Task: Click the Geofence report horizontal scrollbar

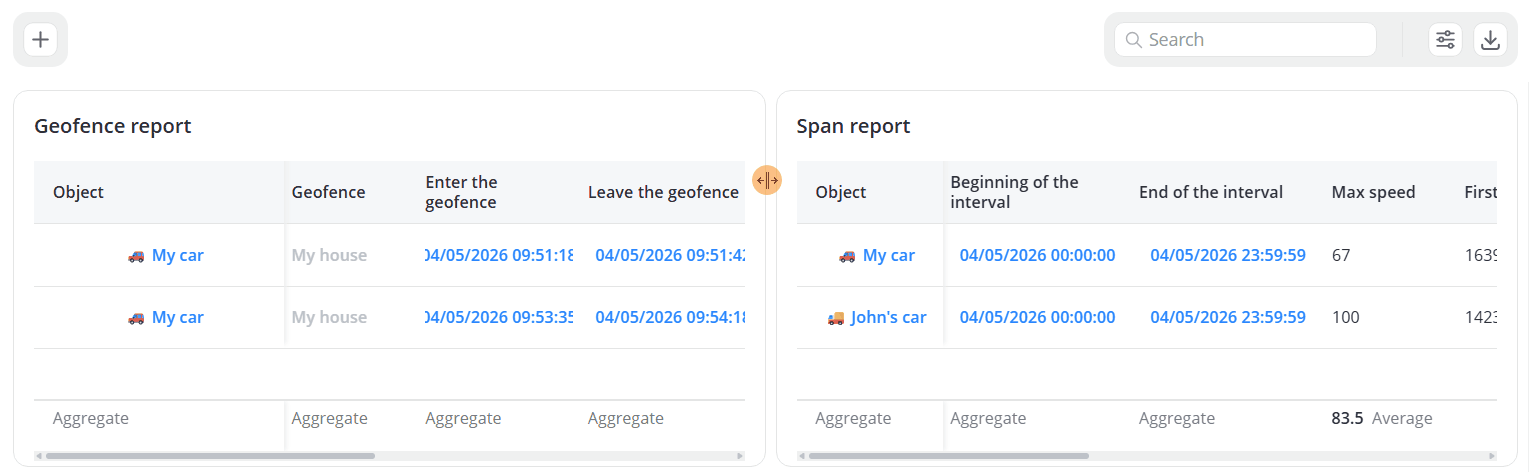Action: point(210,456)
